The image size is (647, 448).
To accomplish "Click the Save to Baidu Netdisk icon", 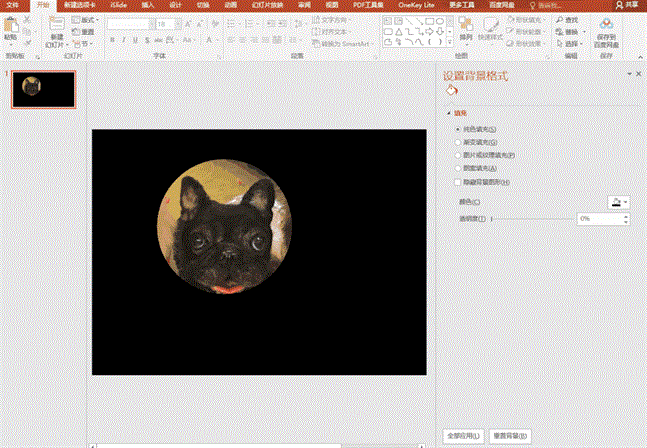I will [607, 24].
